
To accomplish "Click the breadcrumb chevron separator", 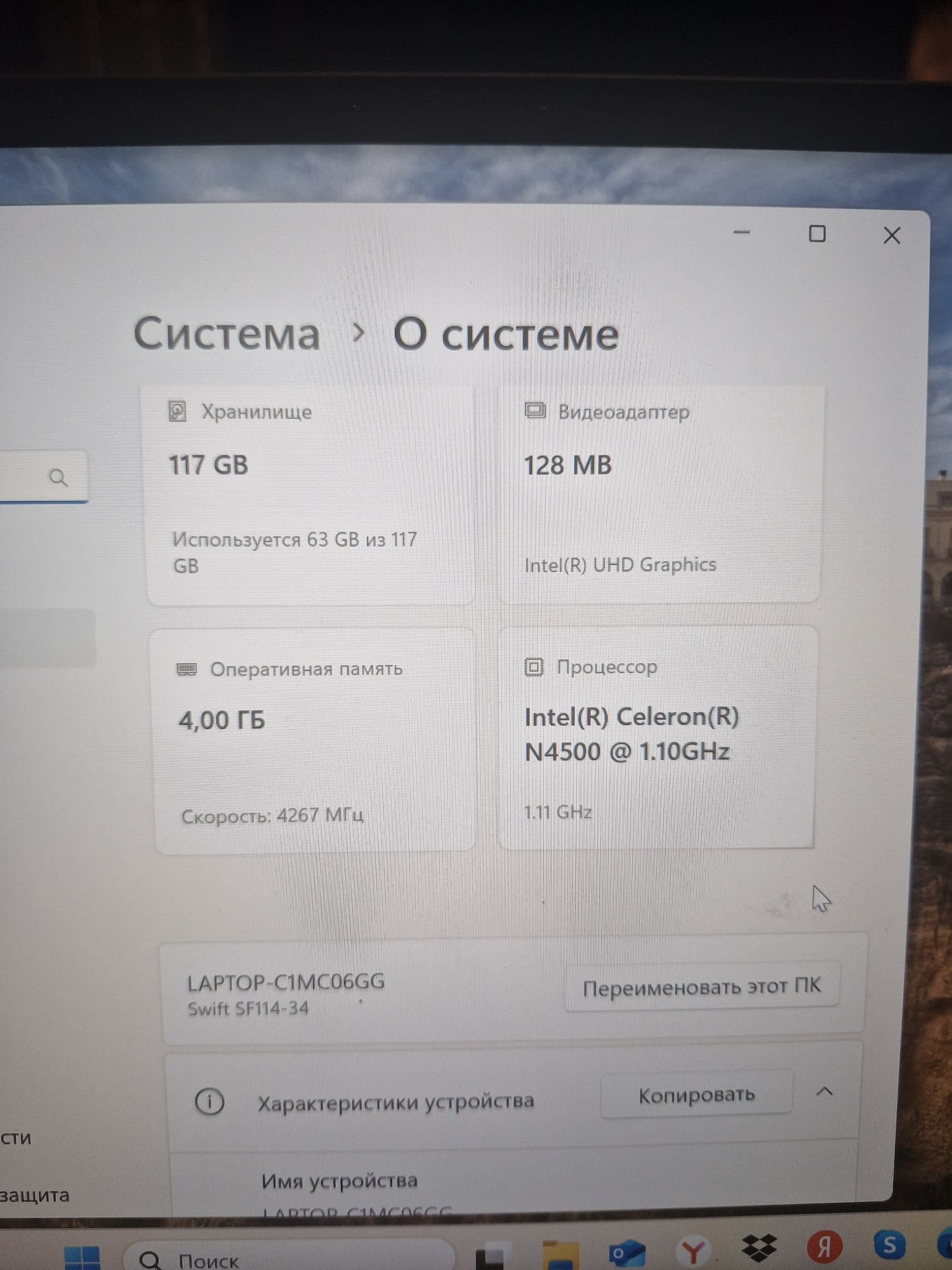I will [359, 332].
